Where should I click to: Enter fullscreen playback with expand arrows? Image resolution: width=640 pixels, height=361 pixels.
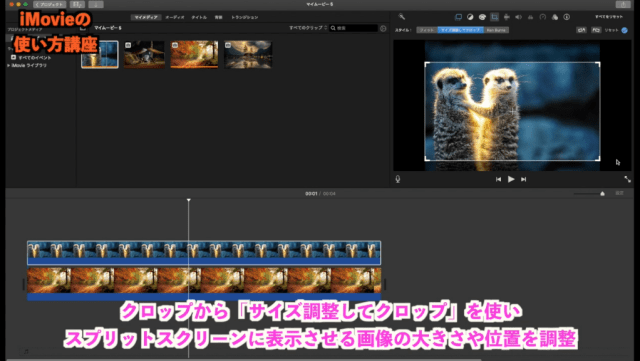(x=627, y=179)
